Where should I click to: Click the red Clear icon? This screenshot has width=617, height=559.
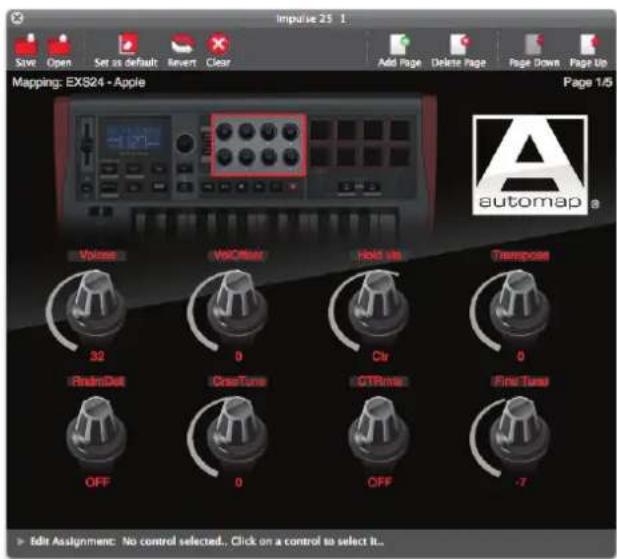point(218,44)
